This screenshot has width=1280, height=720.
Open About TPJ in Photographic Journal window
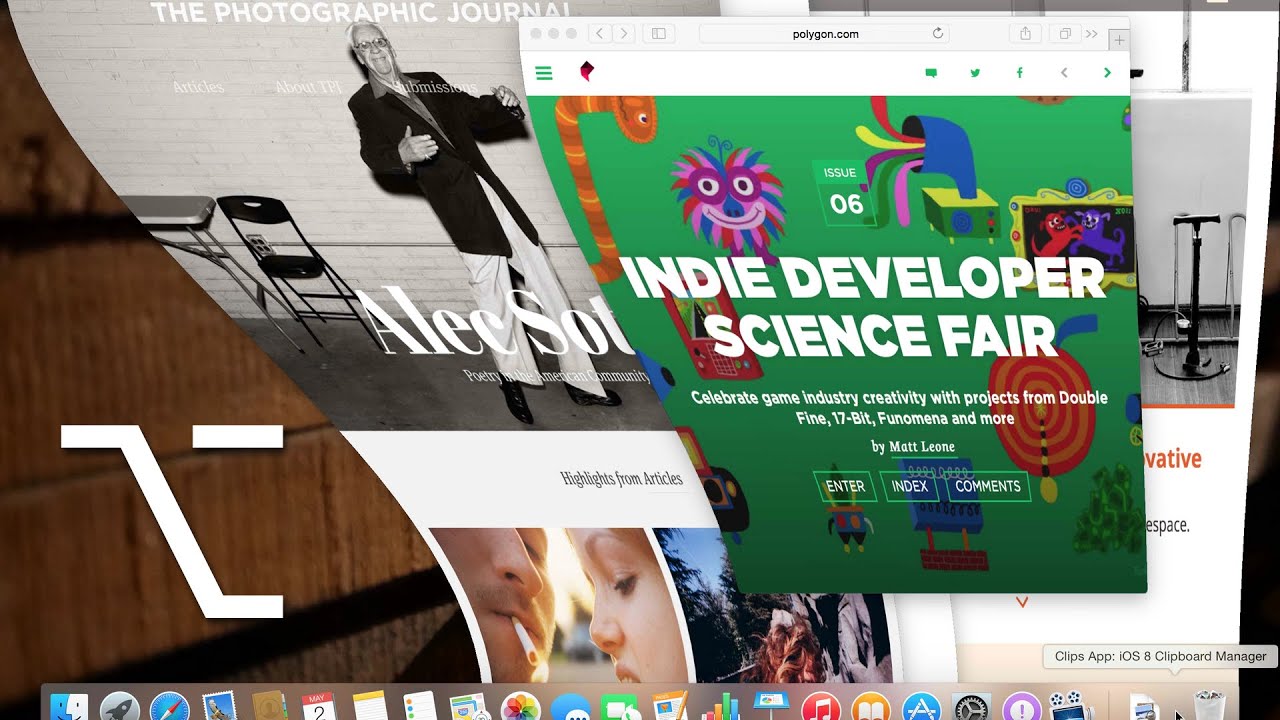pos(309,87)
